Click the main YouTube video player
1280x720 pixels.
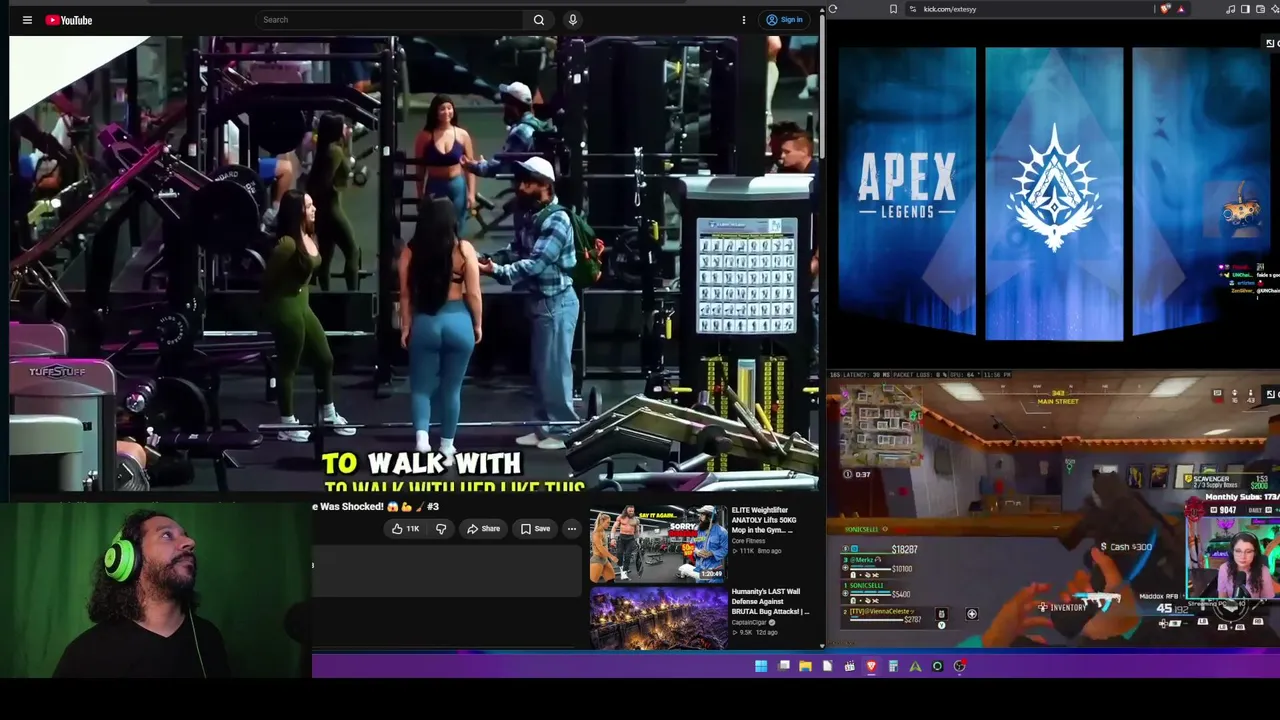click(414, 264)
